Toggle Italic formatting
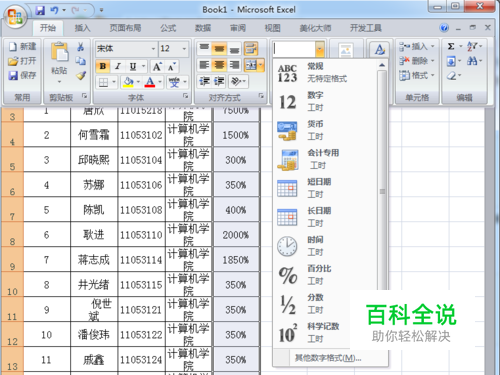This screenshot has width=500, height=375. (x=118, y=67)
